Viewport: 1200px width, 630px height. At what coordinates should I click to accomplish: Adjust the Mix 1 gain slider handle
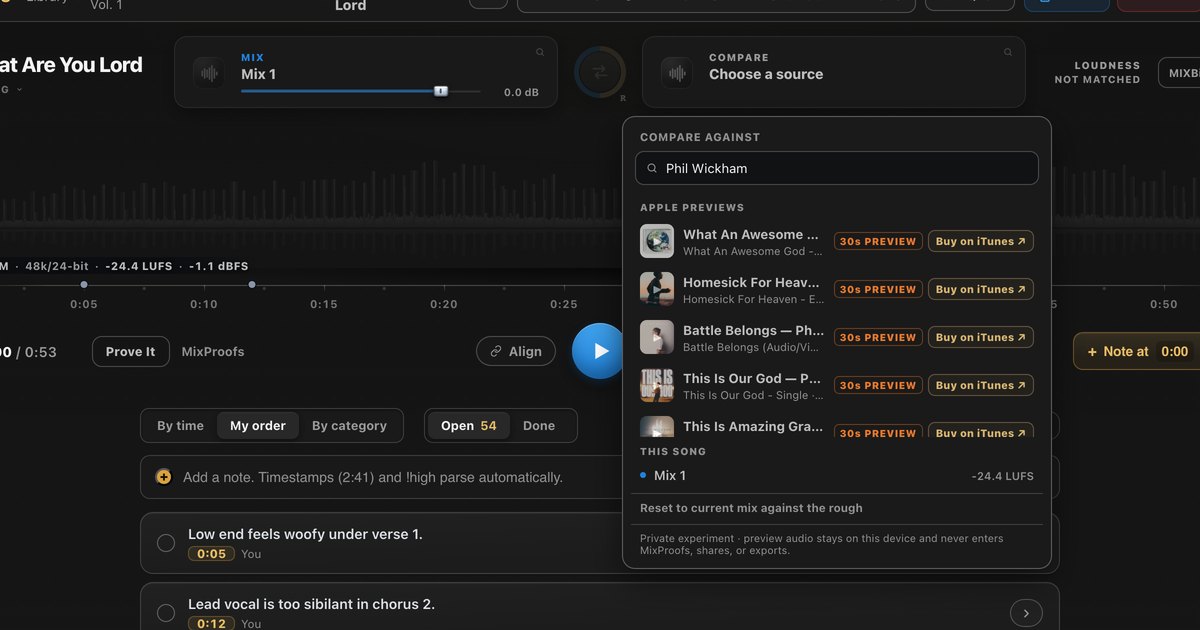441,91
